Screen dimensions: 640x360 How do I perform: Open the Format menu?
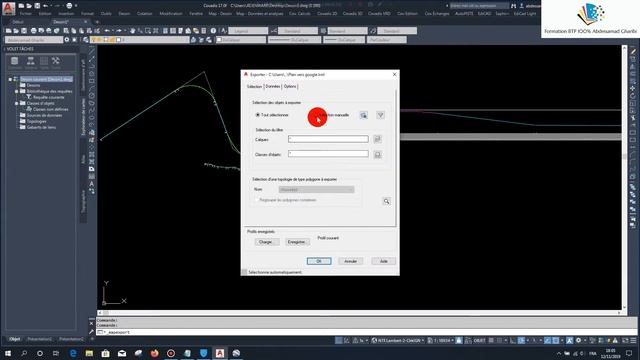pyautogui.click(x=87, y=13)
